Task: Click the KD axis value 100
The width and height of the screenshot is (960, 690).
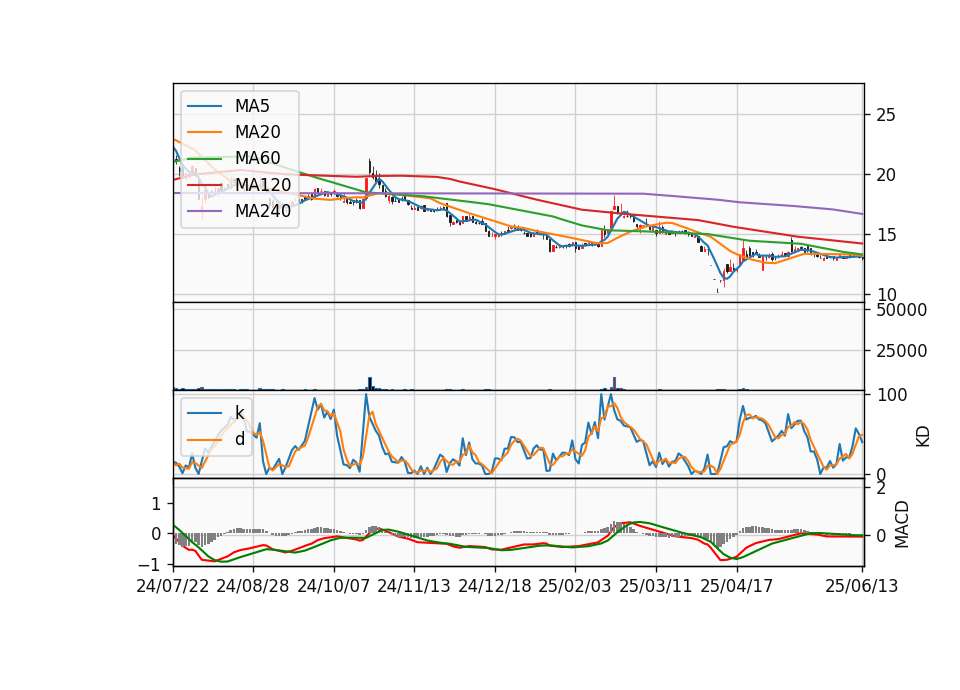Action: [891, 395]
